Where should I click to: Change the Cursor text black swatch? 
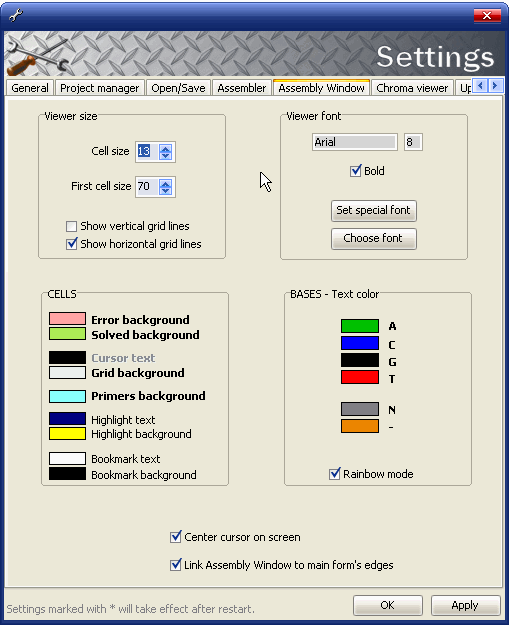point(67,357)
